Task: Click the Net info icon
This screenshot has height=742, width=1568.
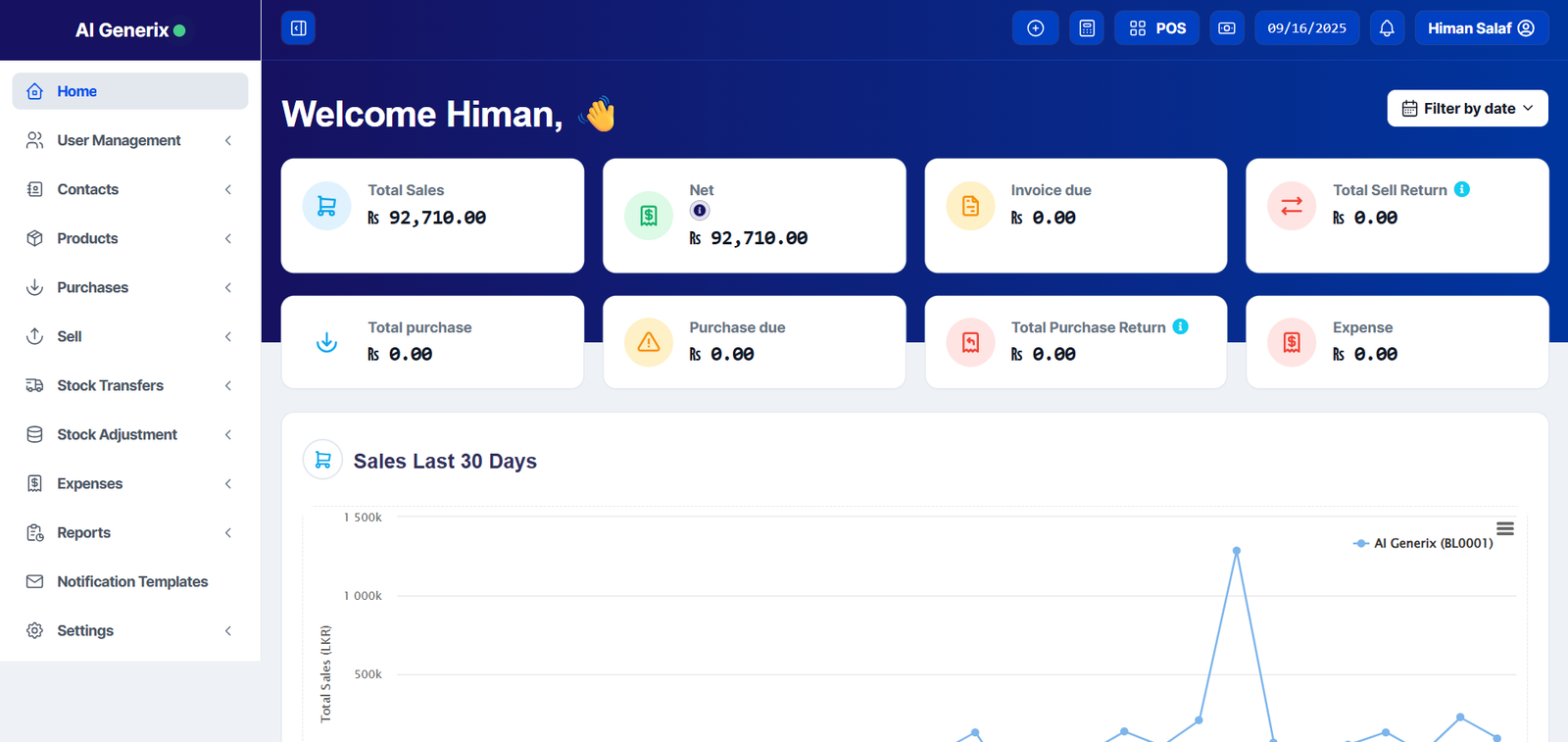Action: click(x=700, y=211)
